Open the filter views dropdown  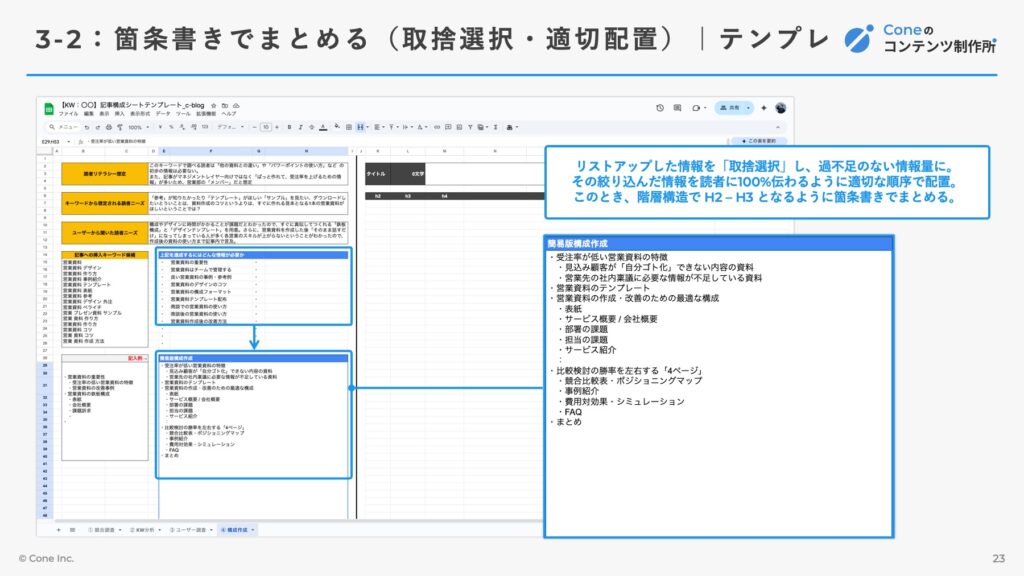(x=483, y=127)
